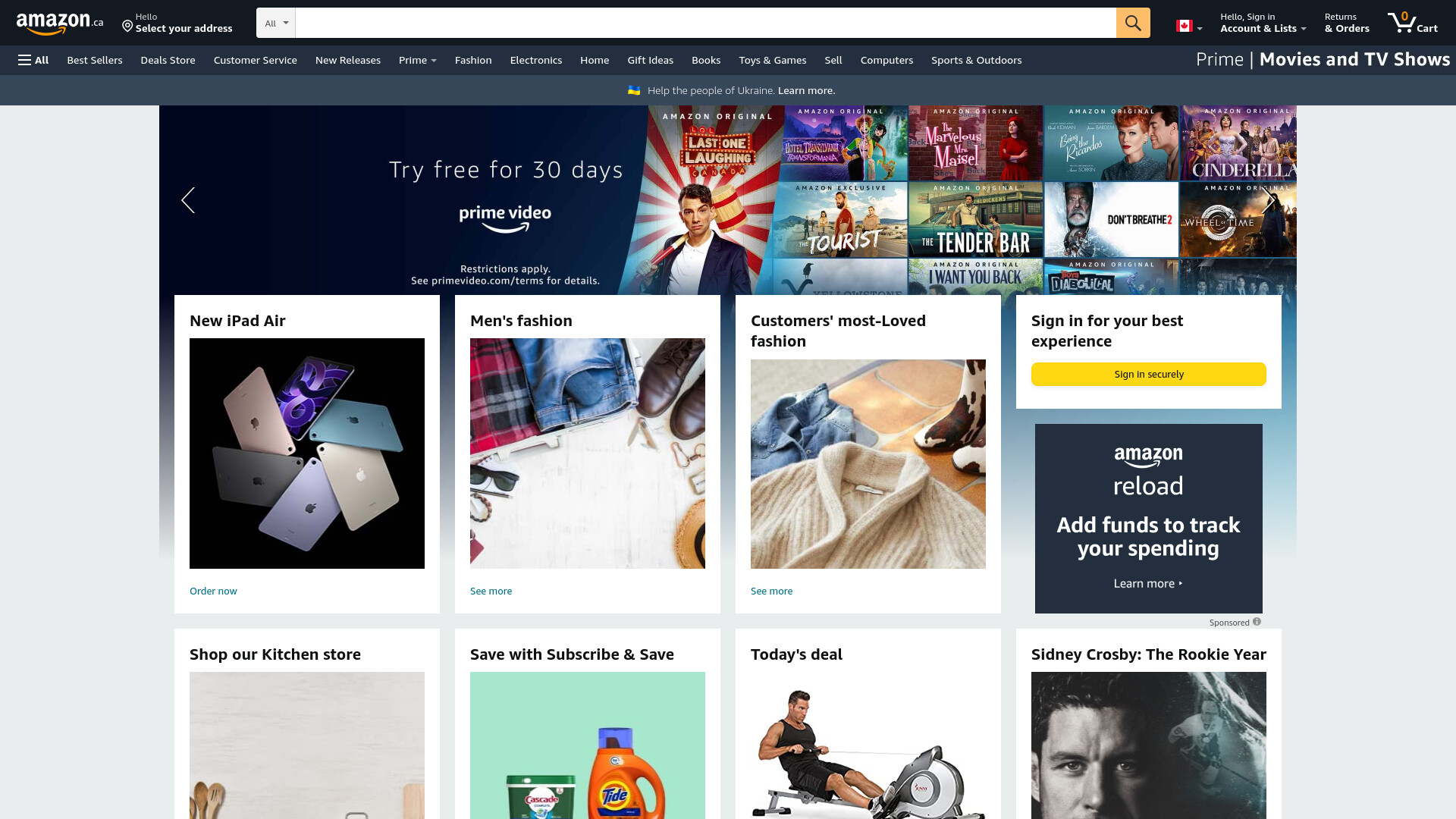The width and height of the screenshot is (1456, 819).
Task: Open the hamburger All menu
Action: point(33,60)
